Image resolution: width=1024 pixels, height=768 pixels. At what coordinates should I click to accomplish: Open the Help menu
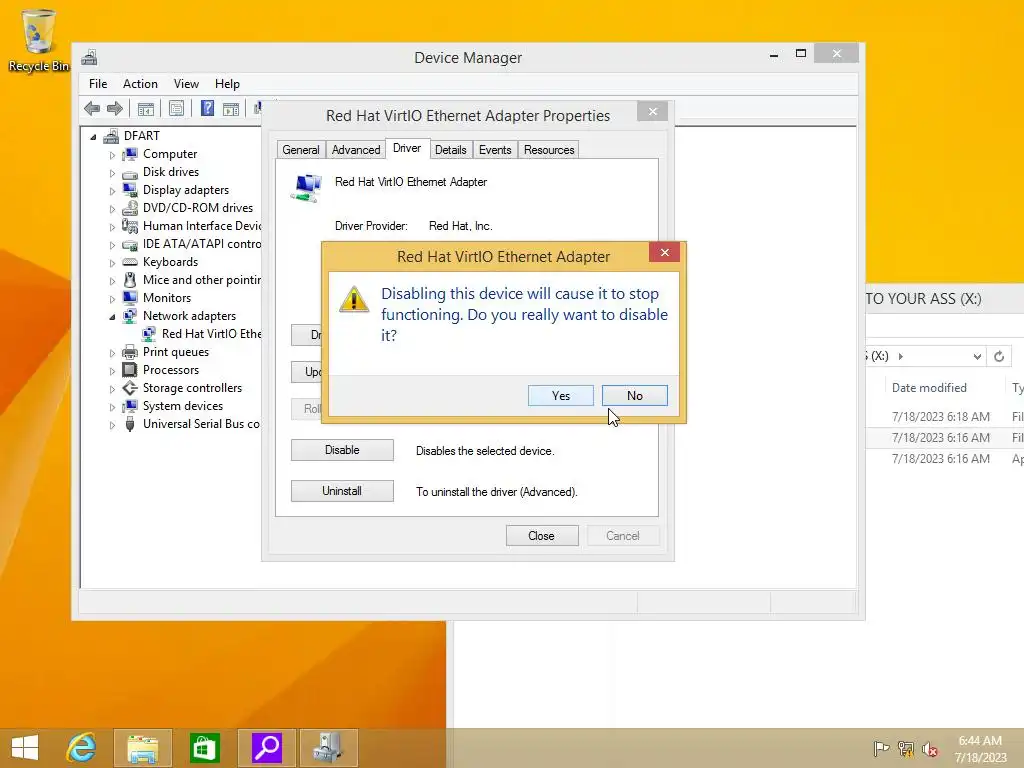pos(227,84)
